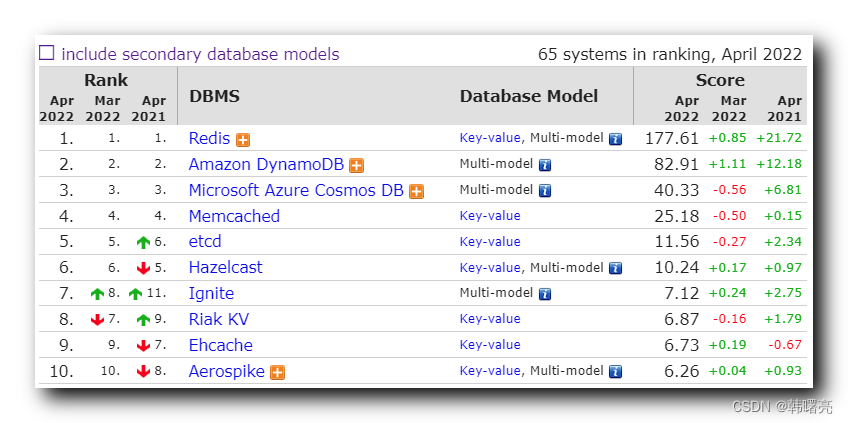Open the Ehcache DBMS link
This screenshot has width=848, height=423.
point(221,345)
